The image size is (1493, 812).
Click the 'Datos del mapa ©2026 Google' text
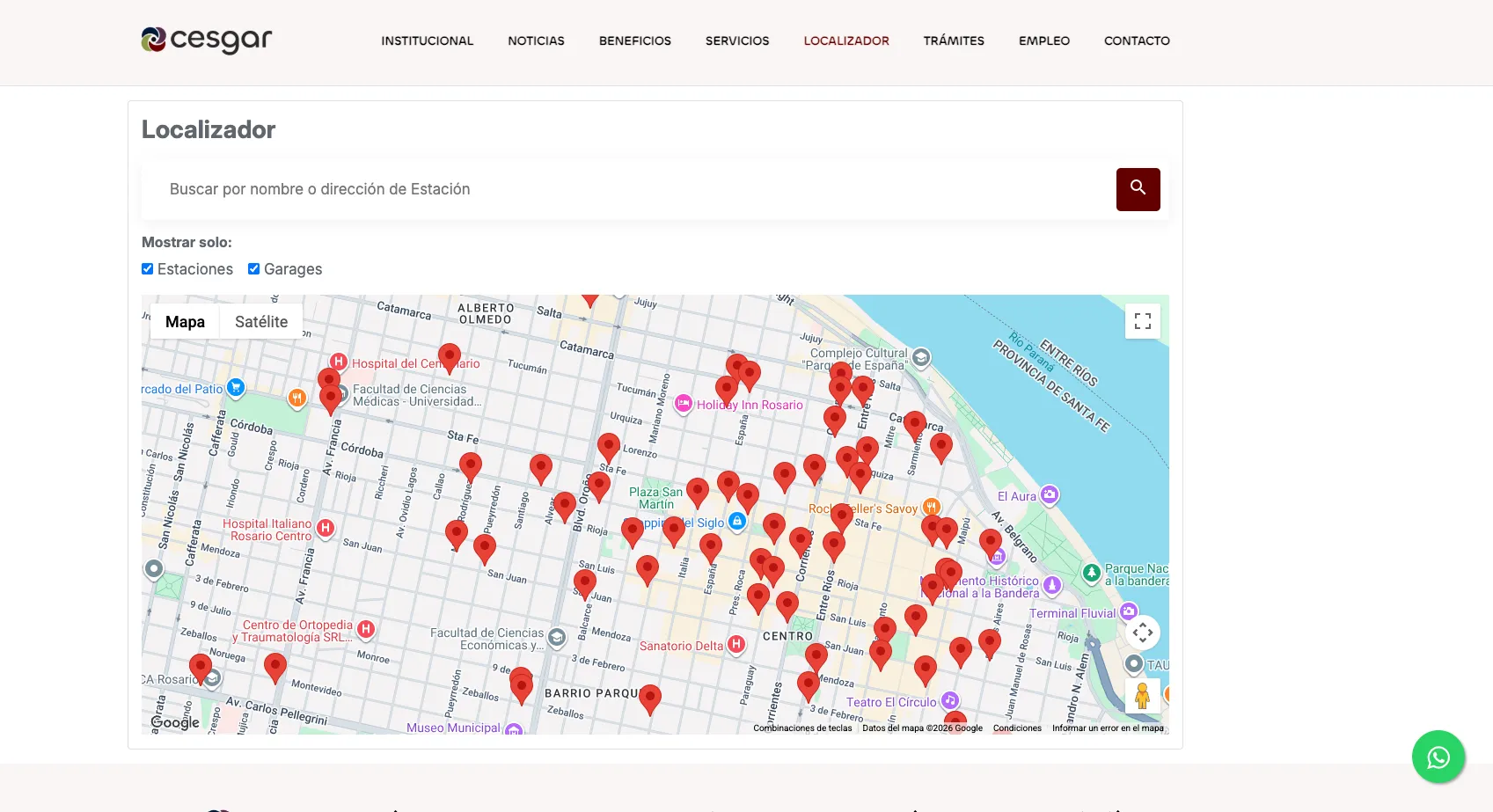922,728
